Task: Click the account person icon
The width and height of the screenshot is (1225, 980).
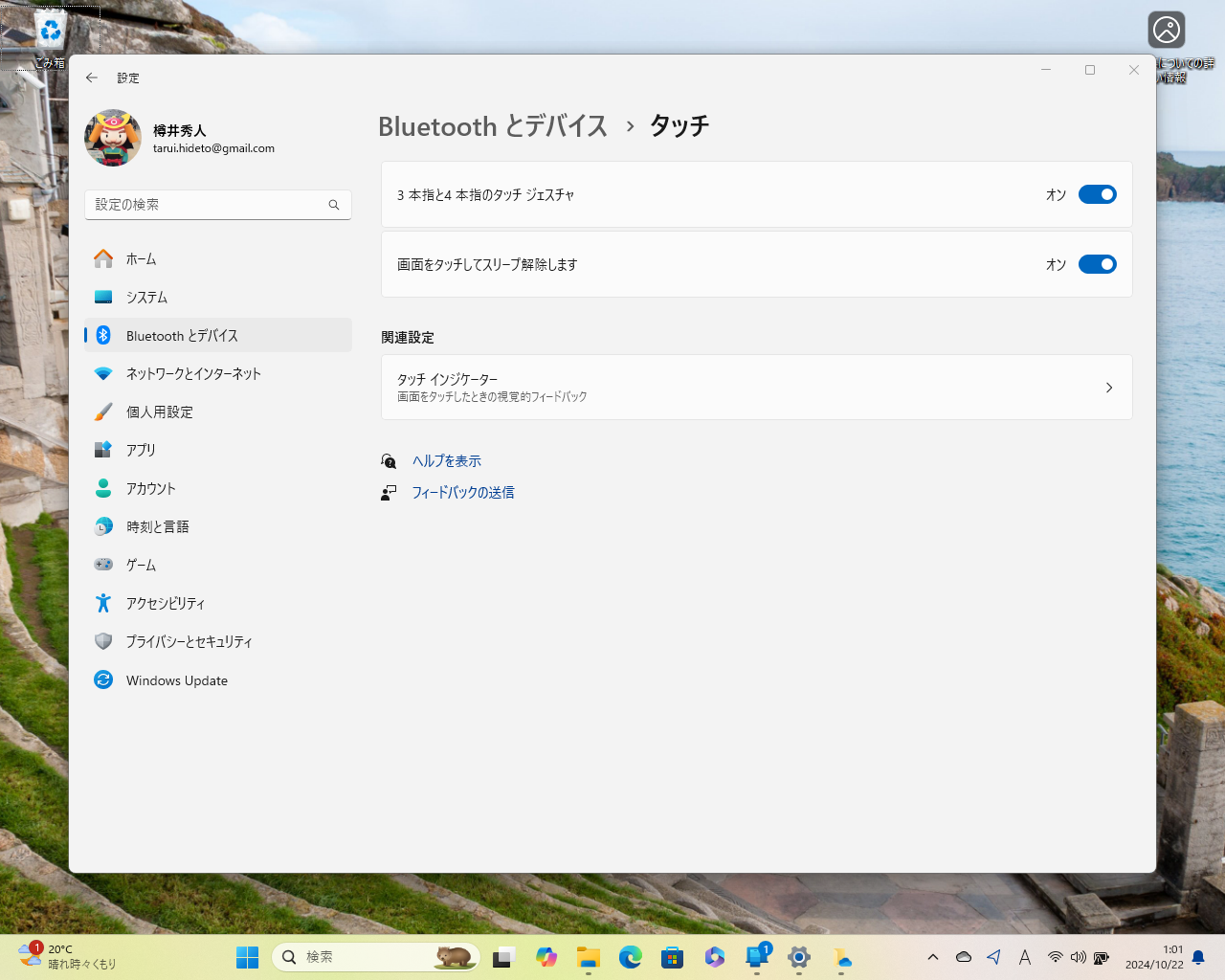Action: (x=103, y=488)
